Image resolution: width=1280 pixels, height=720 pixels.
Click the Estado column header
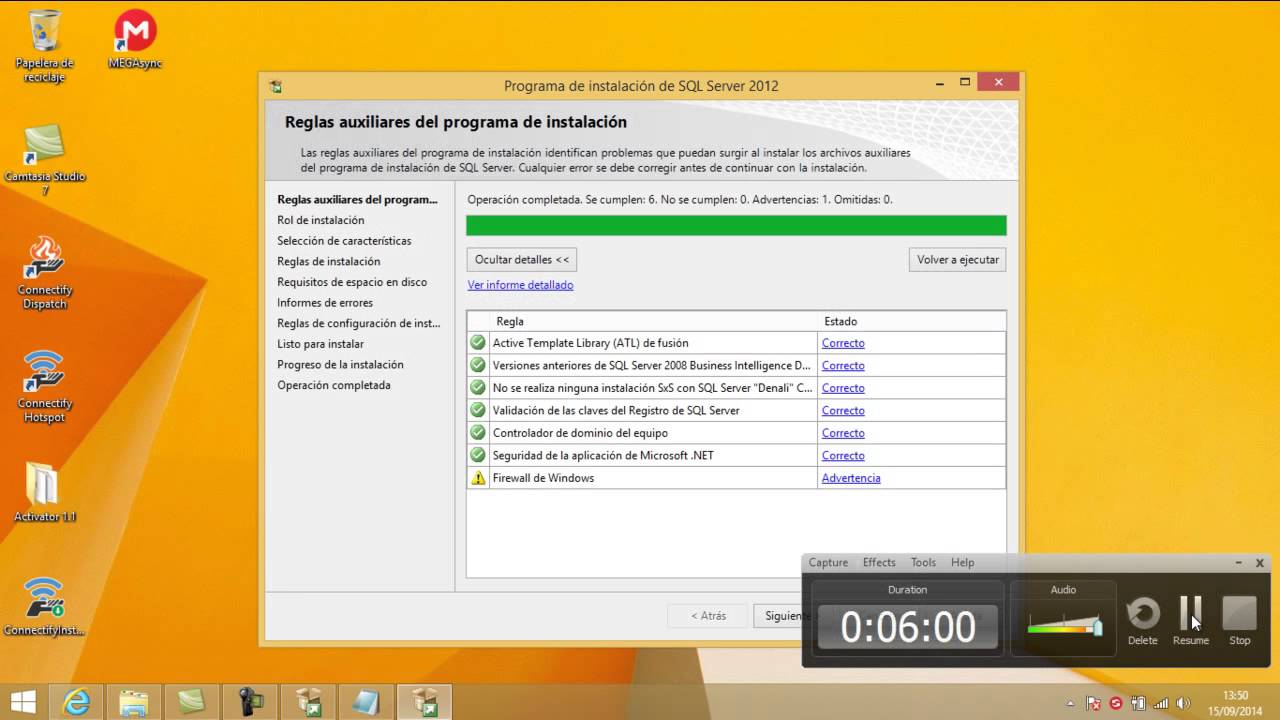[912, 322]
